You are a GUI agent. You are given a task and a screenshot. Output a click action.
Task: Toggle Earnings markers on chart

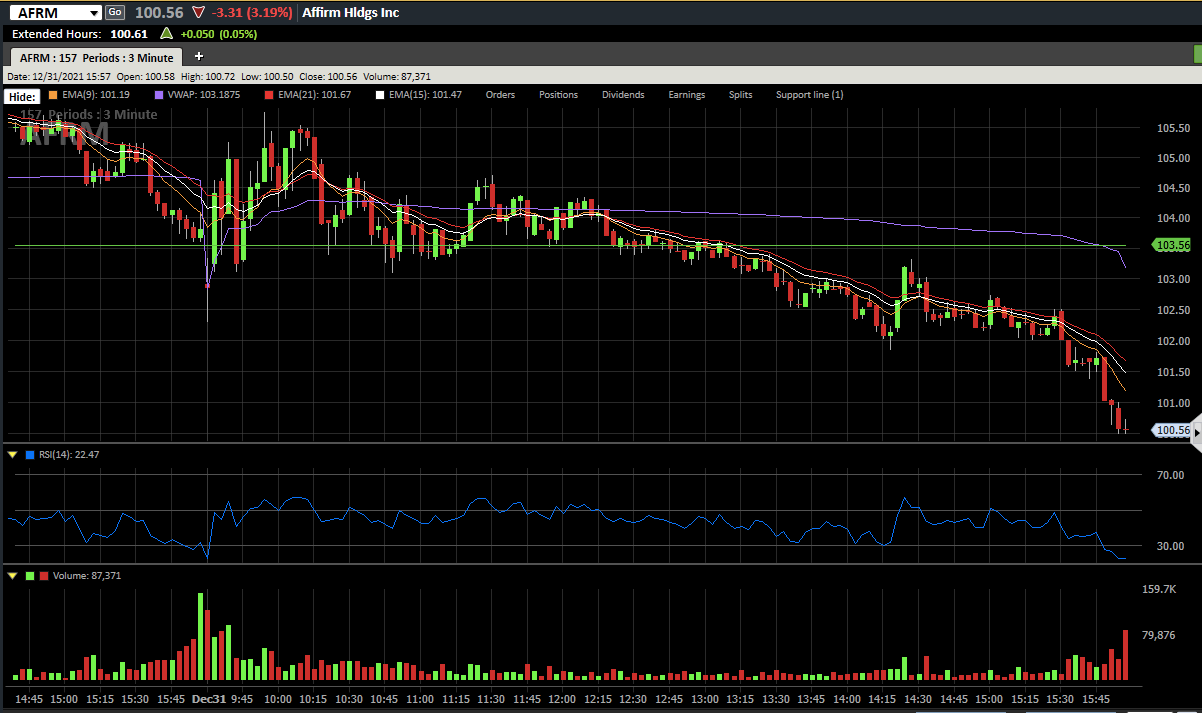click(x=687, y=95)
